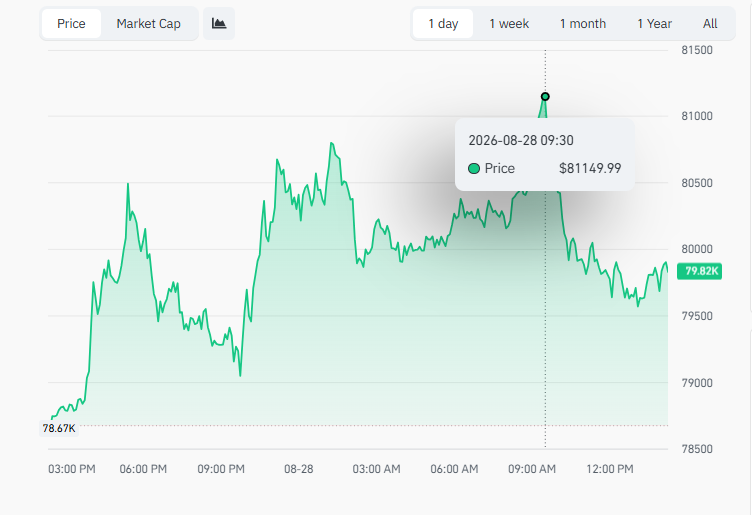The image size is (752, 515).
Task: Click the 08-28 date axis label
Action: pyautogui.click(x=298, y=469)
